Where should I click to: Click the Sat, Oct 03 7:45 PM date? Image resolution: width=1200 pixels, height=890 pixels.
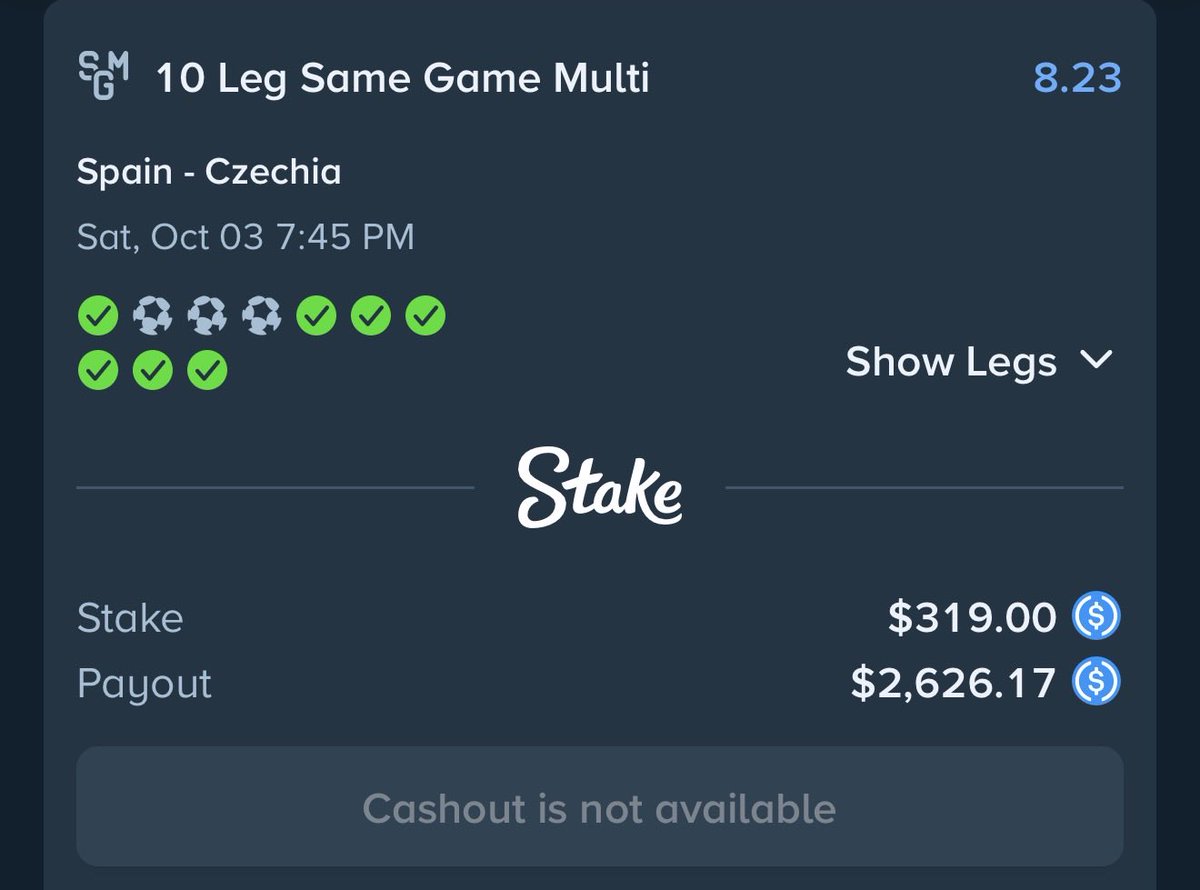(246, 237)
